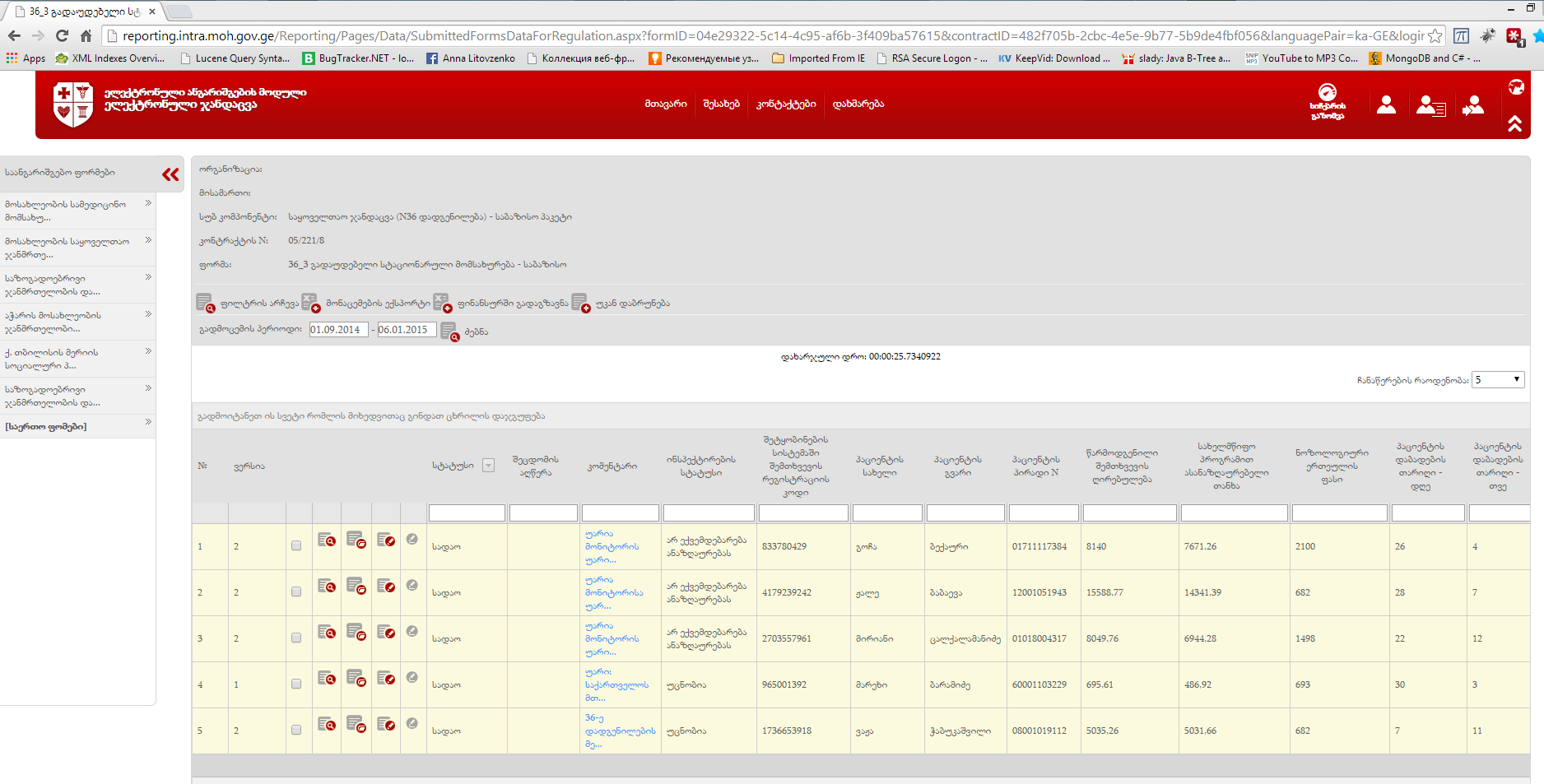The width and height of the screenshot is (1544, 784).
Task: Open the კონტაქტები menu item
Action: tap(786, 104)
